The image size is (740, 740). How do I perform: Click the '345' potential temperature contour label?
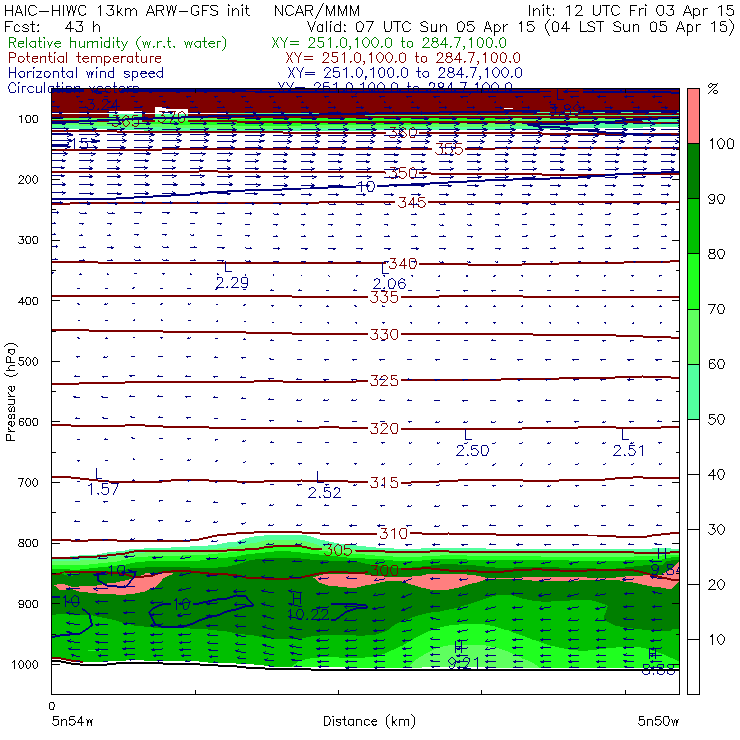412,203
